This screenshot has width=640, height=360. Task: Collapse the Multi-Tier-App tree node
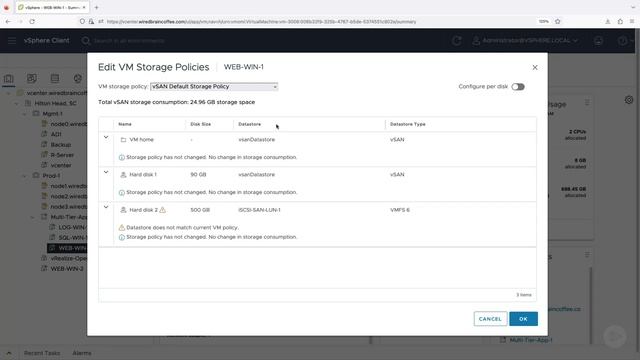click(33, 217)
